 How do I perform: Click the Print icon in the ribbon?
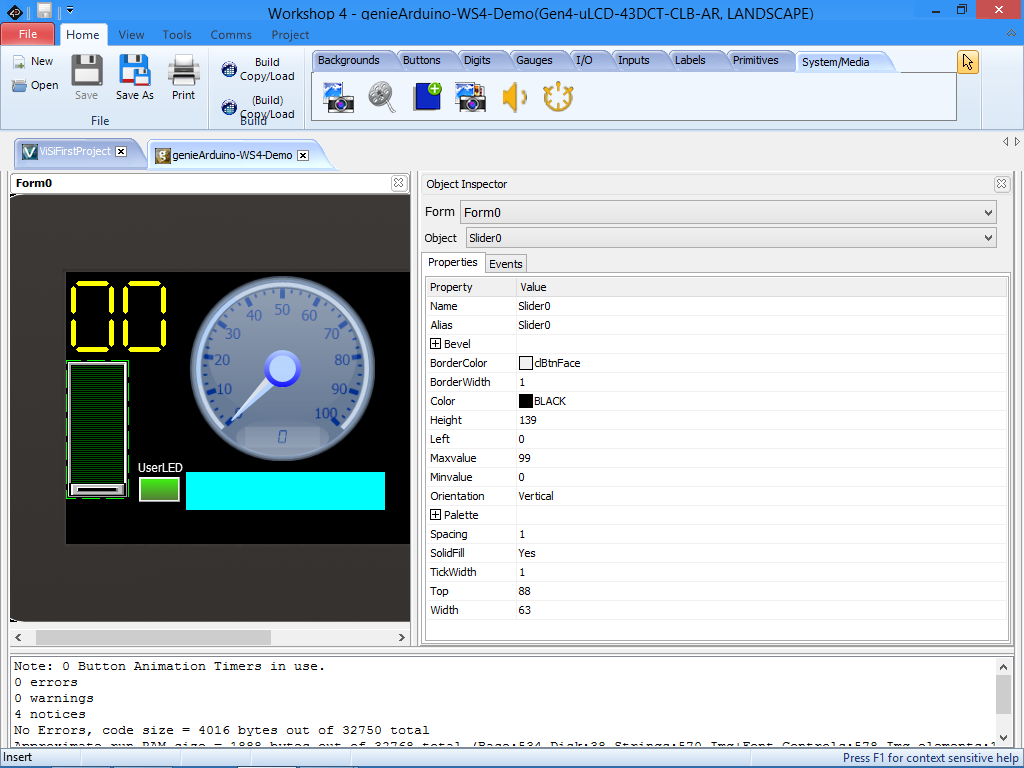[183, 76]
